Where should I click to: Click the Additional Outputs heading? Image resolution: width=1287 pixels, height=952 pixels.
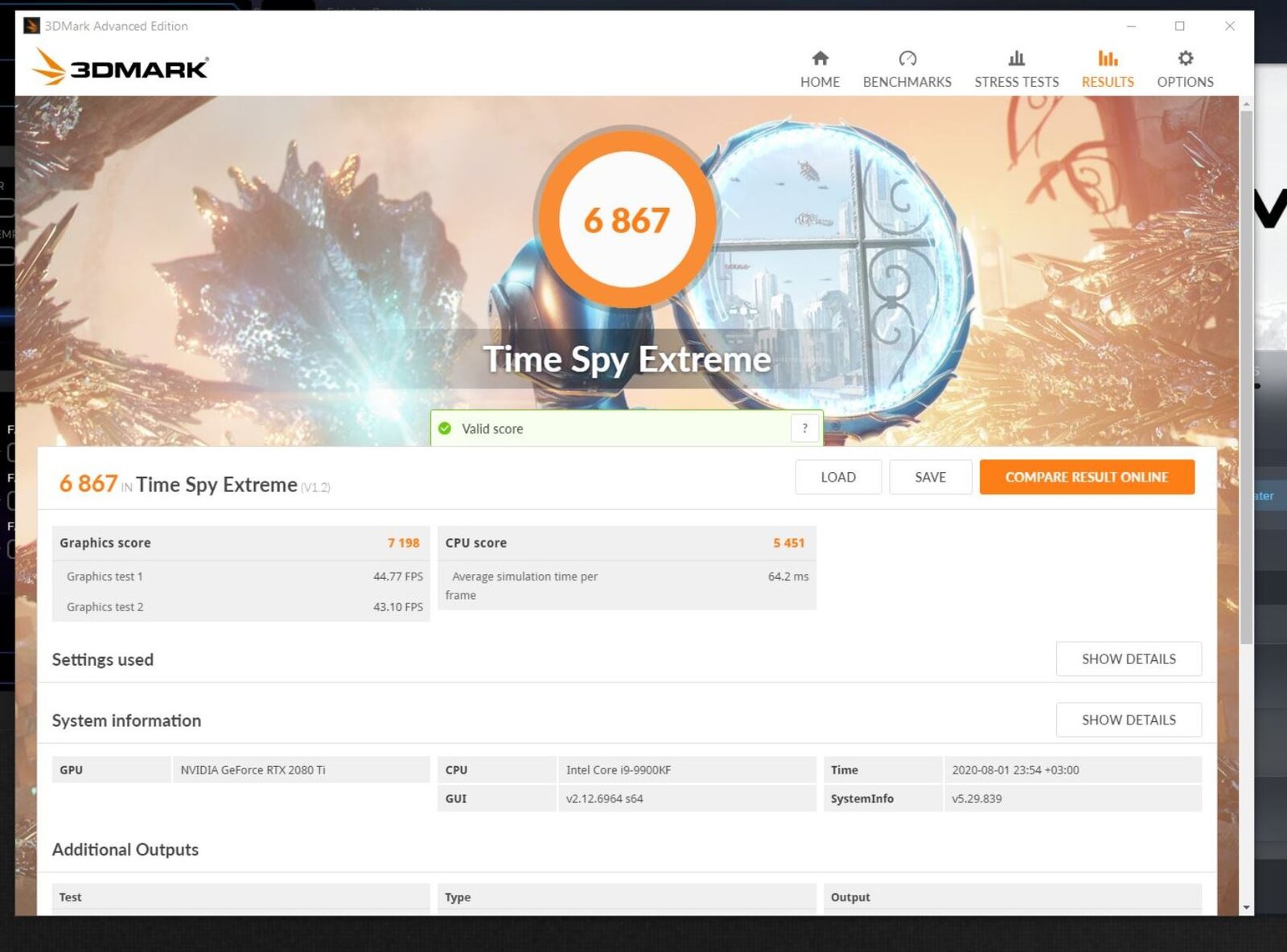click(125, 849)
